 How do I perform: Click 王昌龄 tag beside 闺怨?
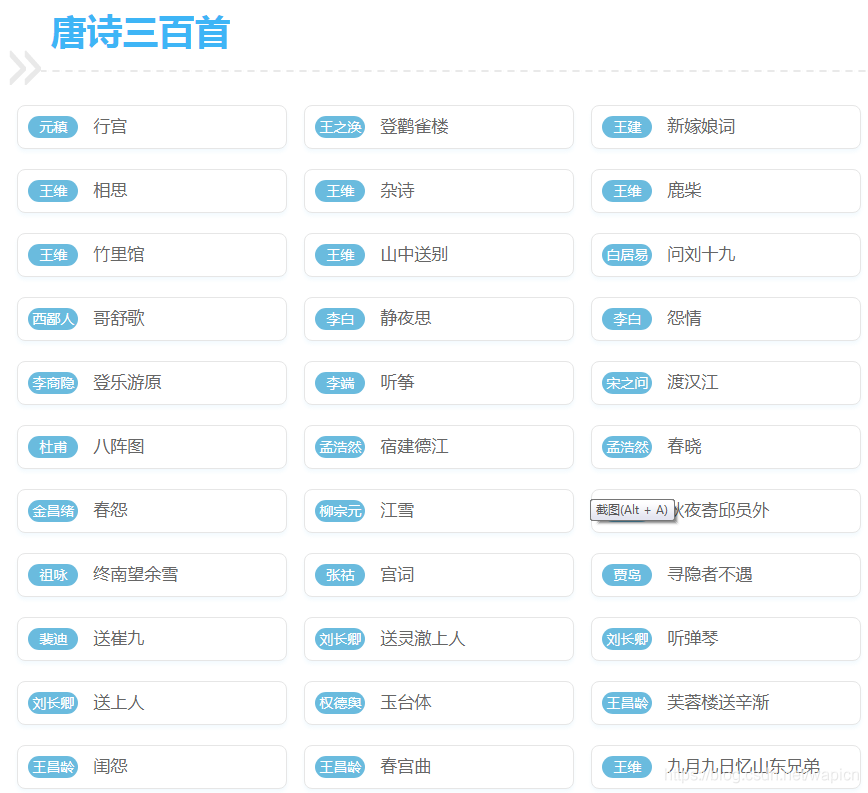[53, 768]
